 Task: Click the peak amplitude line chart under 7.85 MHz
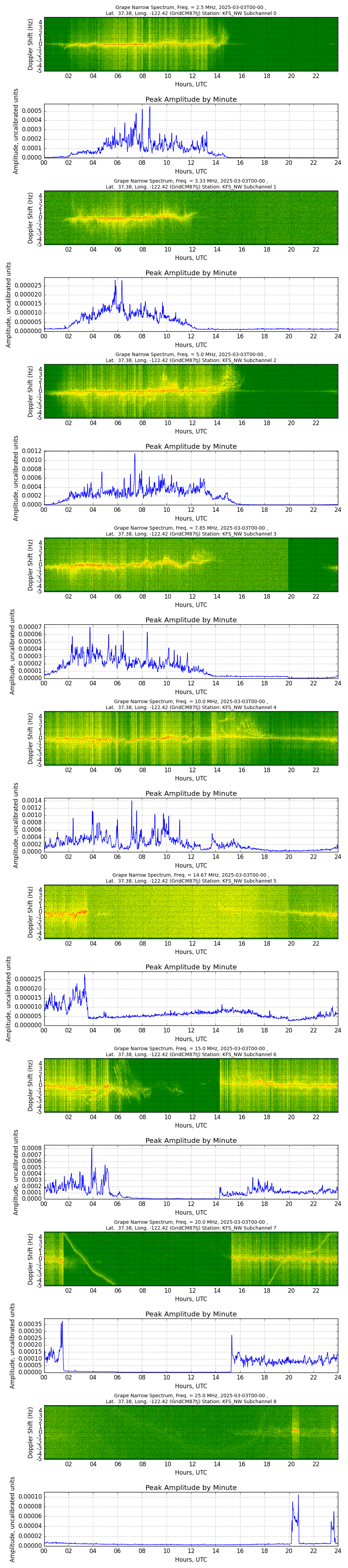[x=190, y=651]
